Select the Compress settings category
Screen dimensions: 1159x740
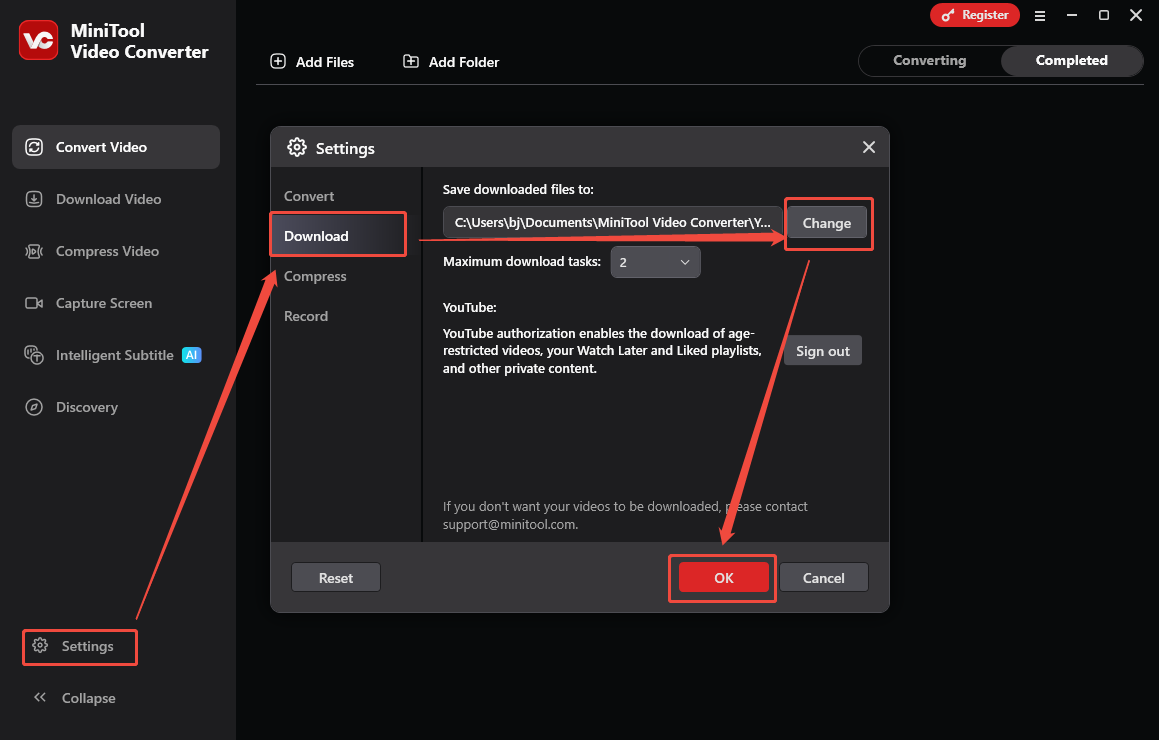point(315,276)
